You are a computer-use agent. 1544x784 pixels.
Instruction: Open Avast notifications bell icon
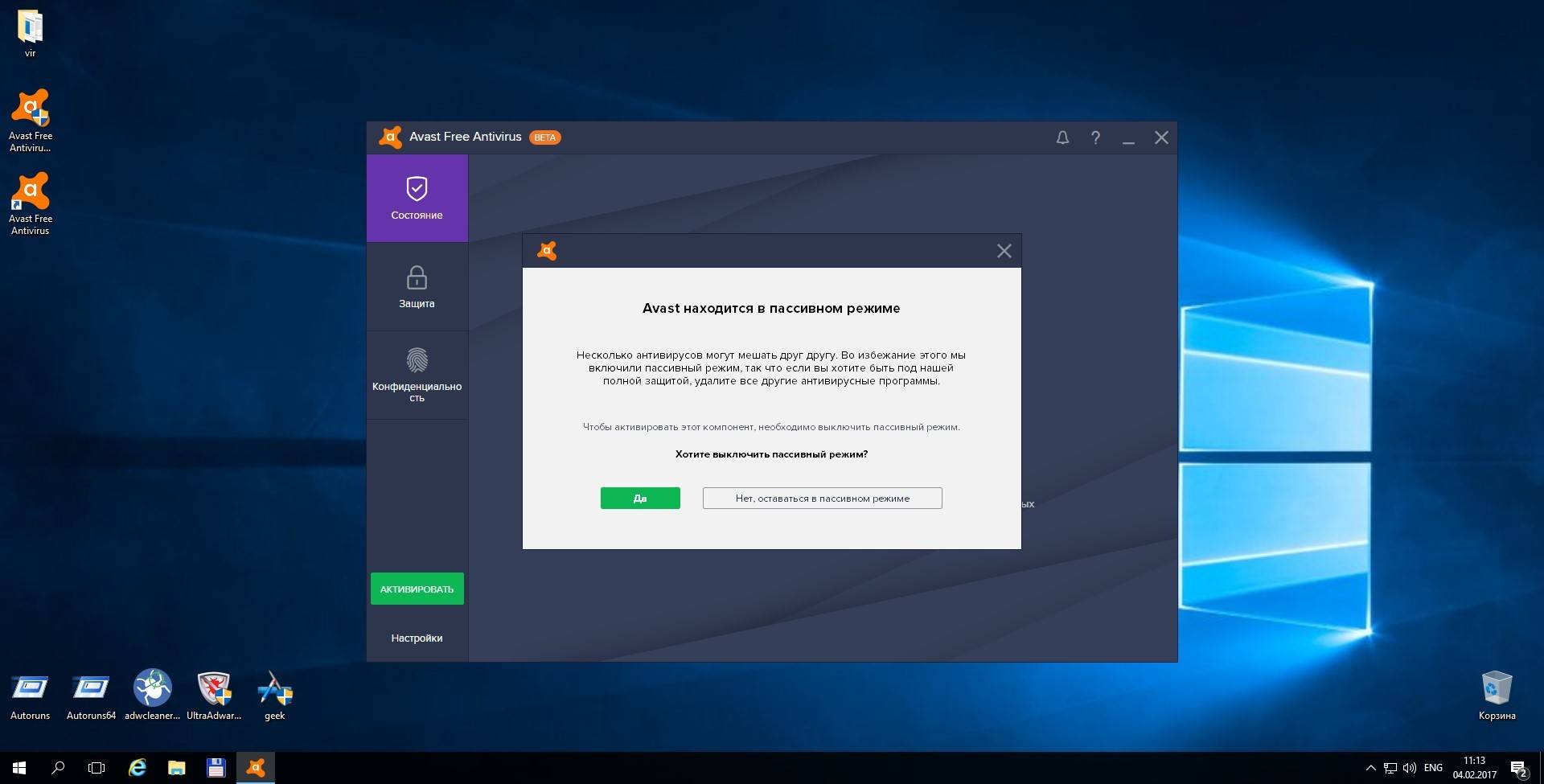[1062, 138]
